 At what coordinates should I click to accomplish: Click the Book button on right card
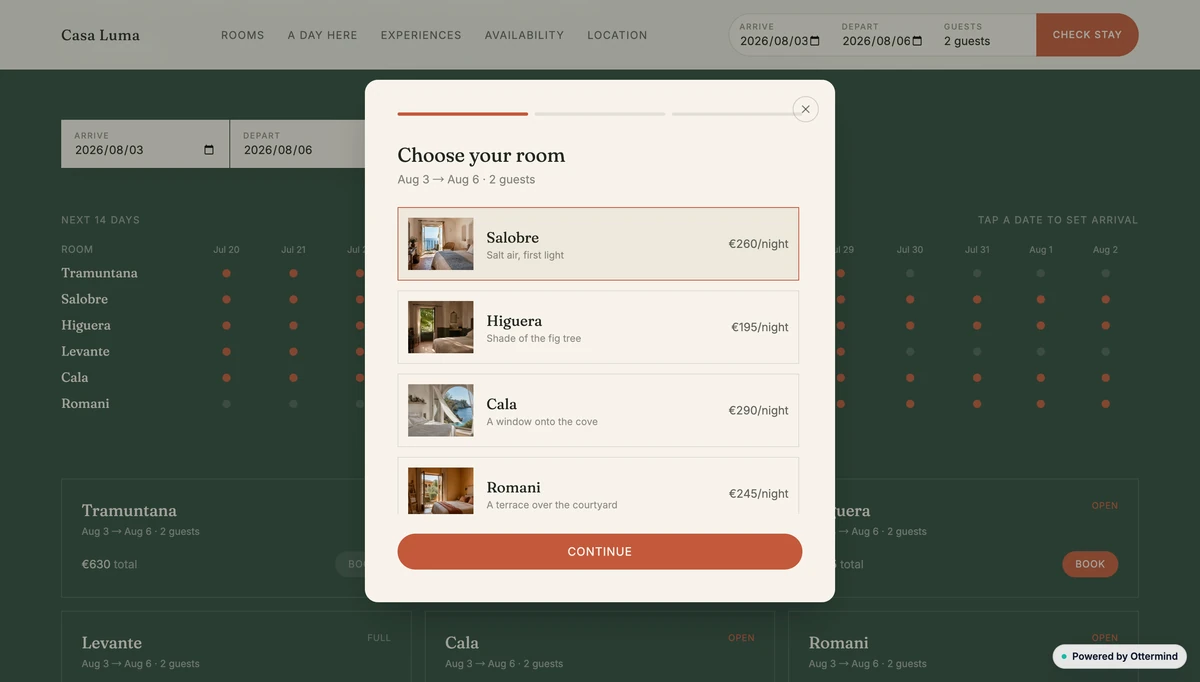pos(1090,564)
